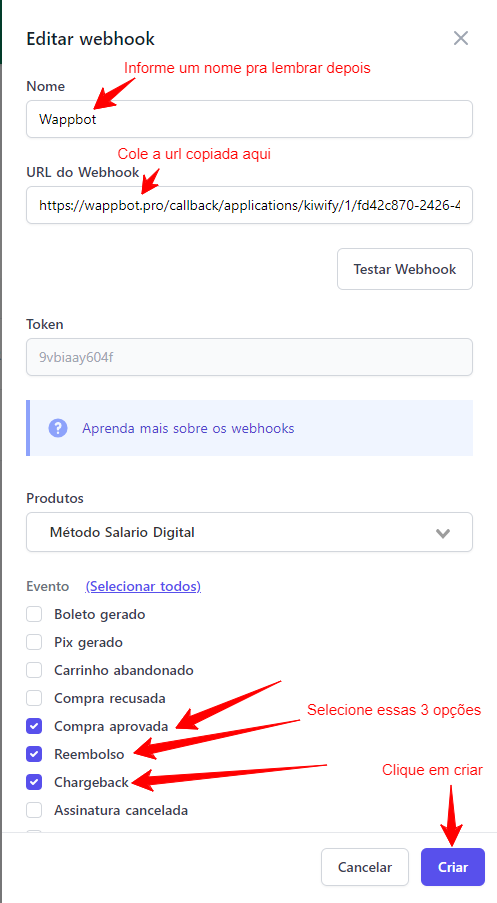Focus the Nome field containing Wappbot
The image size is (497, 903).
point(249,119)
